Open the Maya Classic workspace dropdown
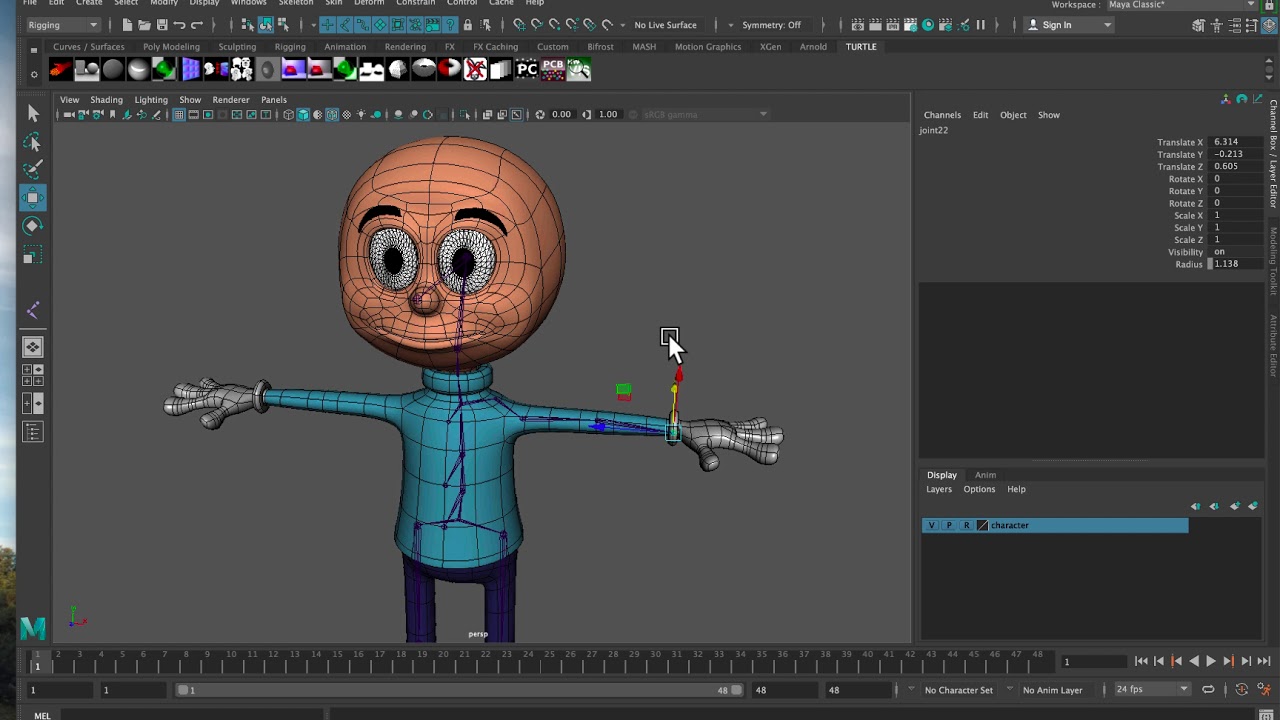 1182,5
